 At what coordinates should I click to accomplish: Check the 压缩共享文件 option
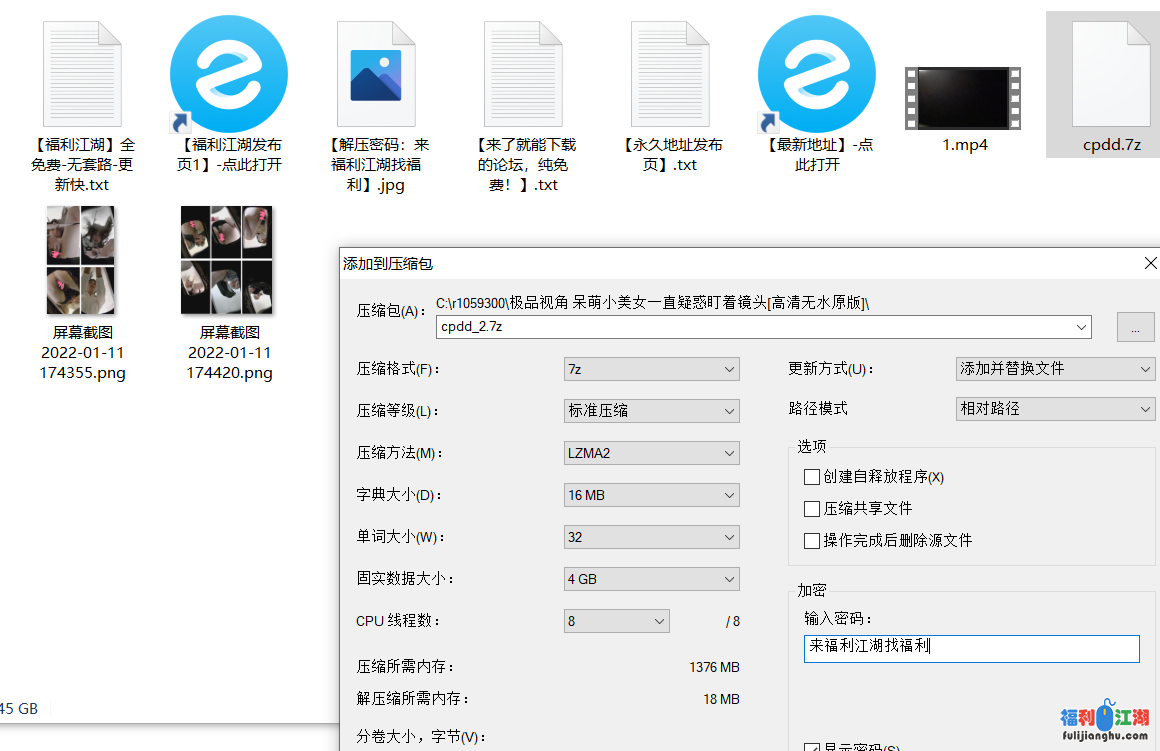coord(812,508)
